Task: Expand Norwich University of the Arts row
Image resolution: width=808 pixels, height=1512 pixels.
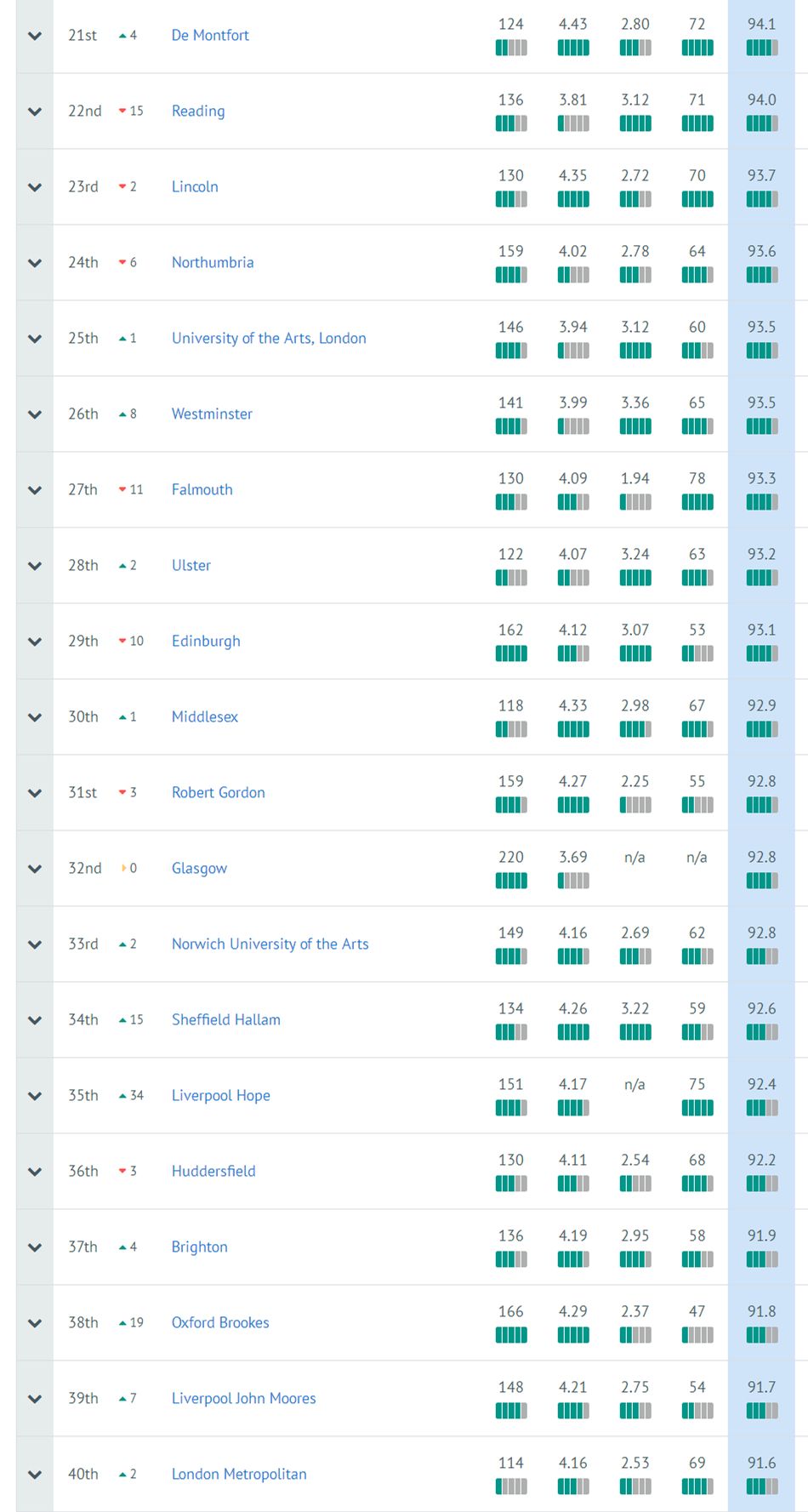Action: pyautogui.click(x=35, y=944)
